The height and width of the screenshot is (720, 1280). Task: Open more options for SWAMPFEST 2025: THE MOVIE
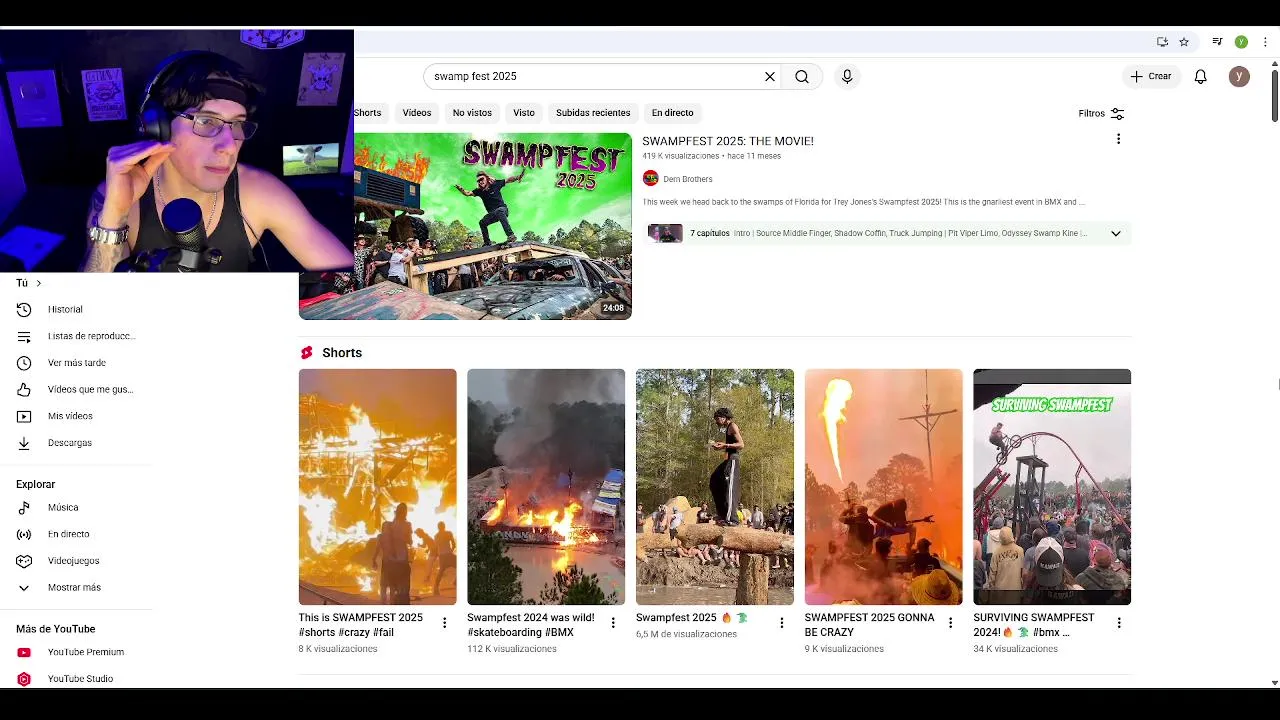coord(1118,139)
